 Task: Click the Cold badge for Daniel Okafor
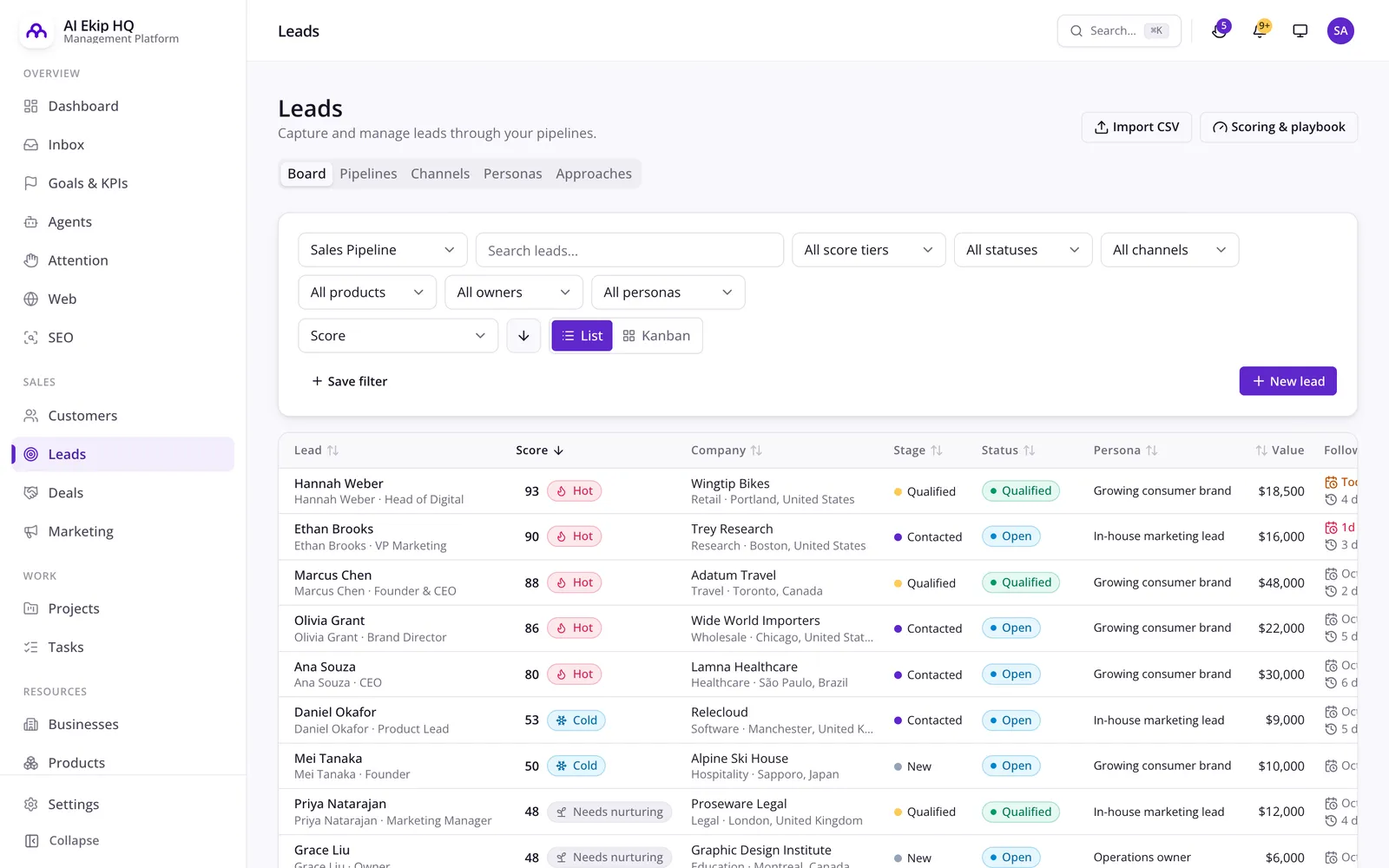[x=576, y=720]
